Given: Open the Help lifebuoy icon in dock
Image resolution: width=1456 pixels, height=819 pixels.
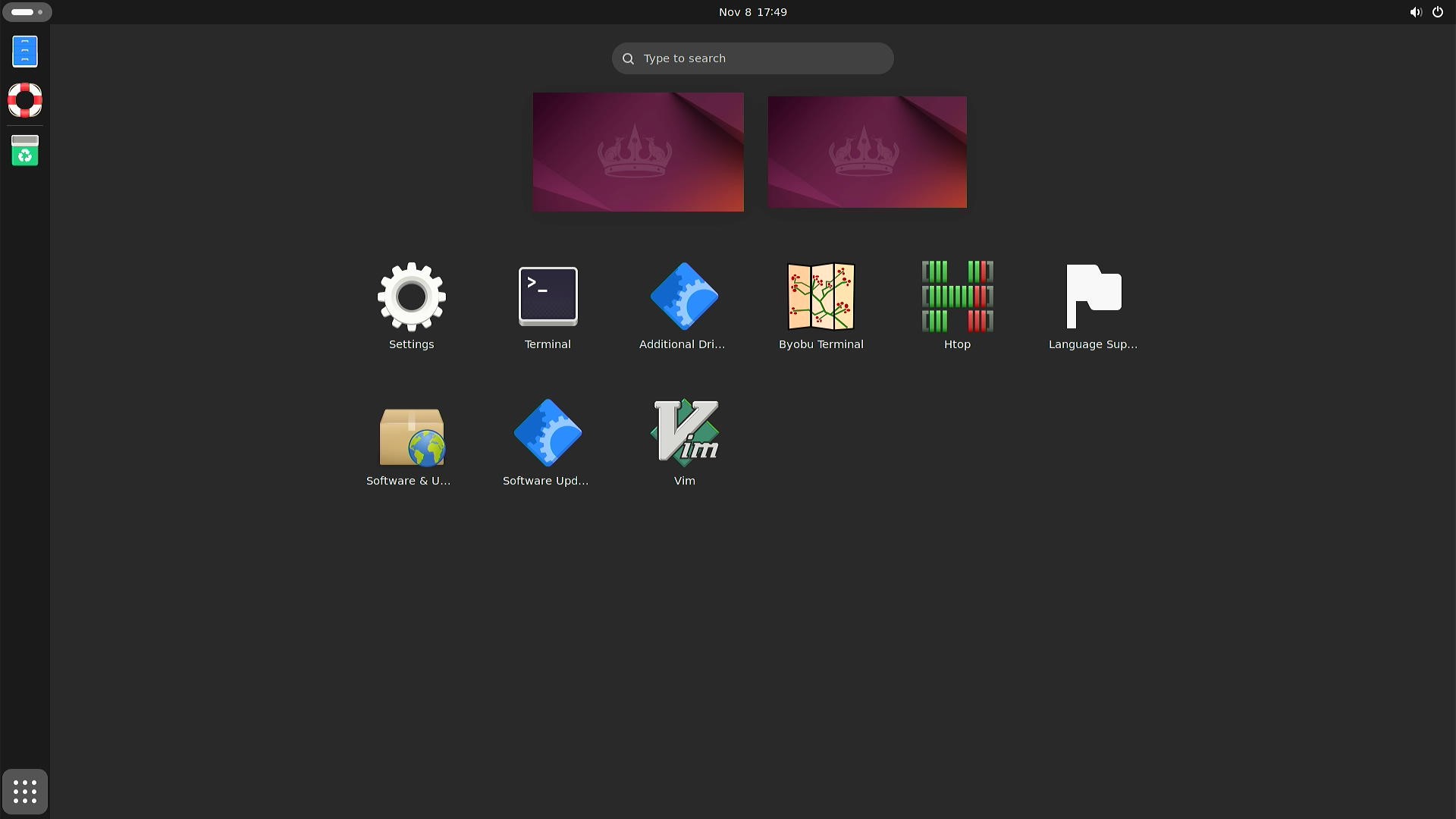Looking at the screenshot, I should 25,100.
